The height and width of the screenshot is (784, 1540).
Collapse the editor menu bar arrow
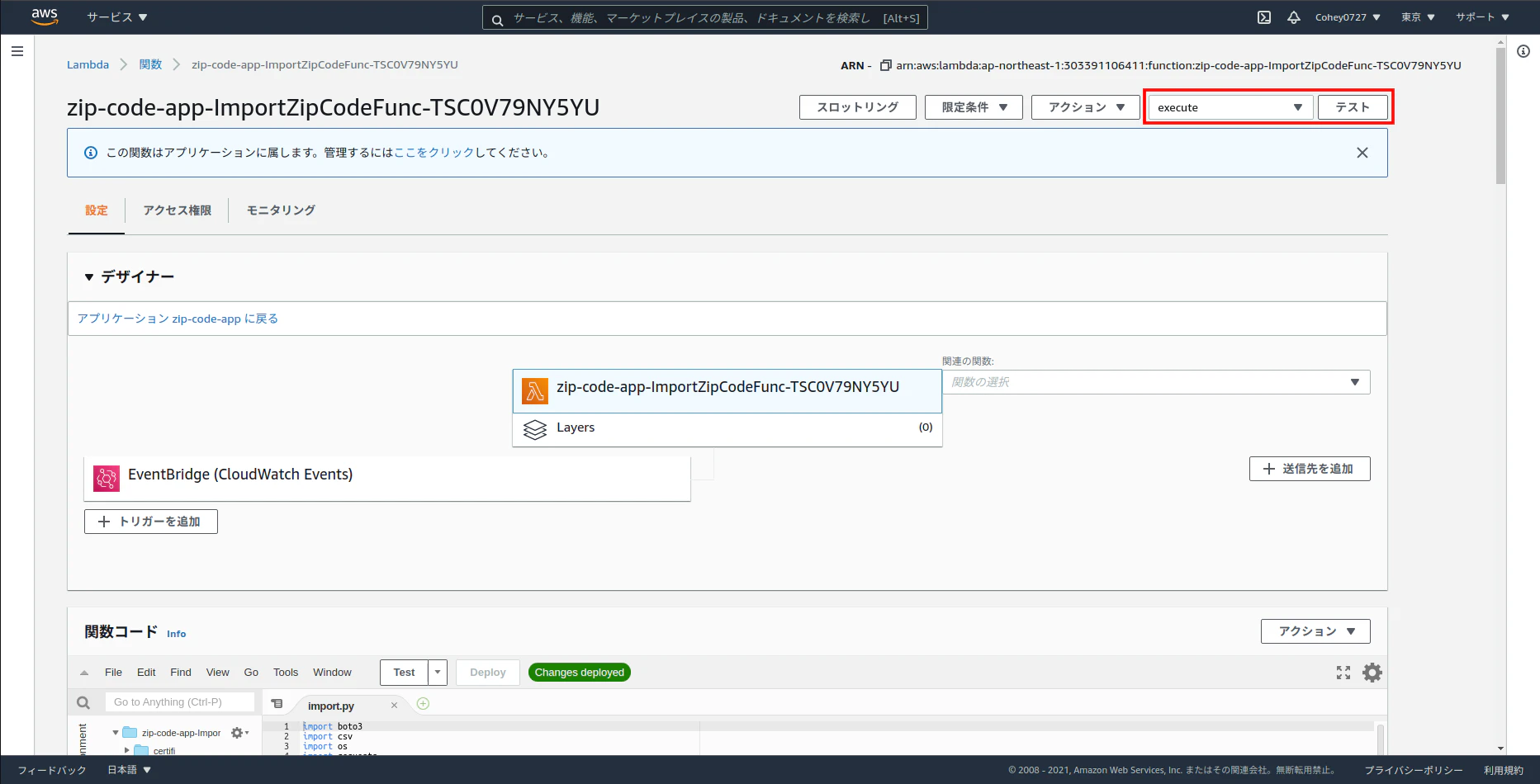[x=84, y=673]
